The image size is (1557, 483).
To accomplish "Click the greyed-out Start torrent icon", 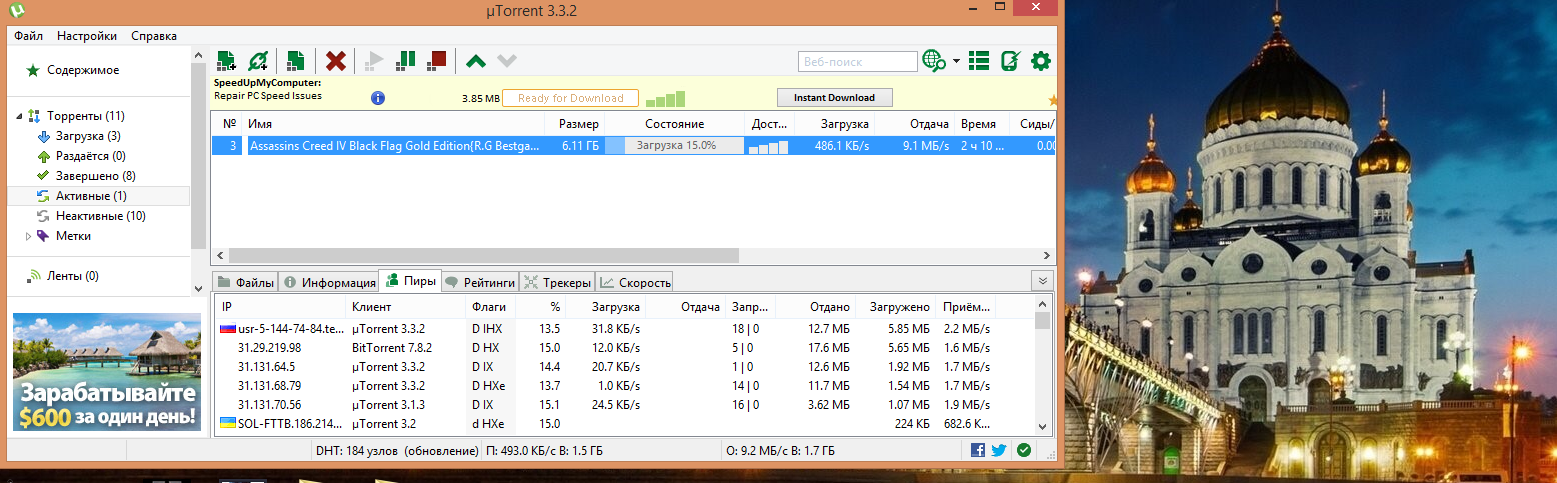I will coord(374,61).
